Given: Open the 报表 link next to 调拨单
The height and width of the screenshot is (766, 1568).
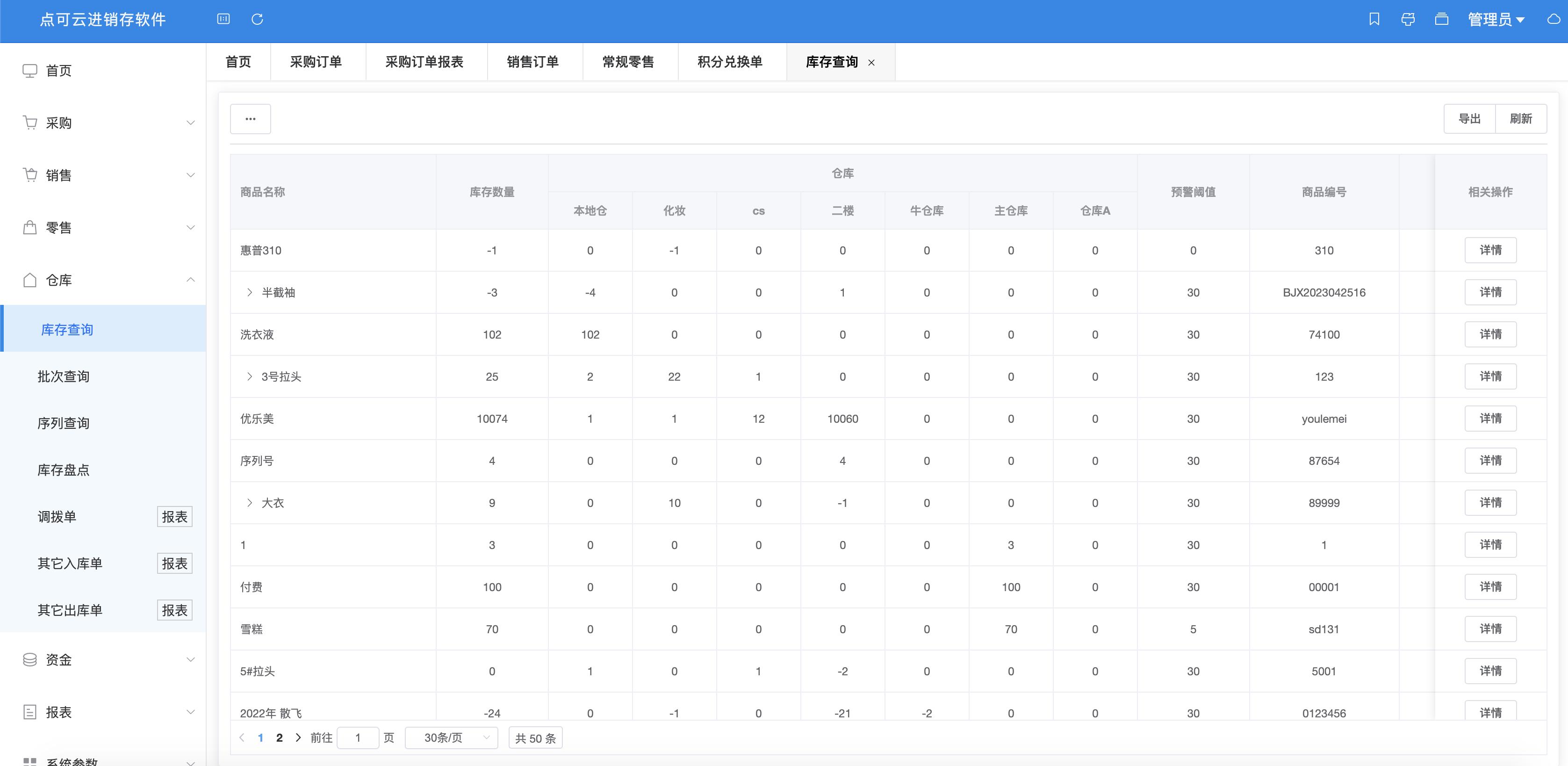Looking at the screenshot, I should 175,516.
